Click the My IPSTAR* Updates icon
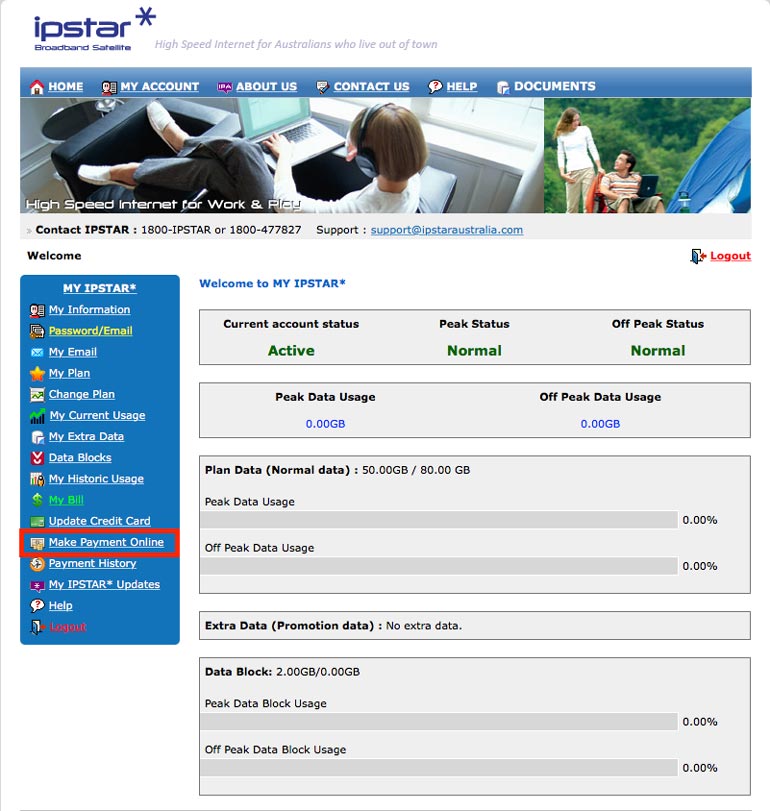 point(37,585)
